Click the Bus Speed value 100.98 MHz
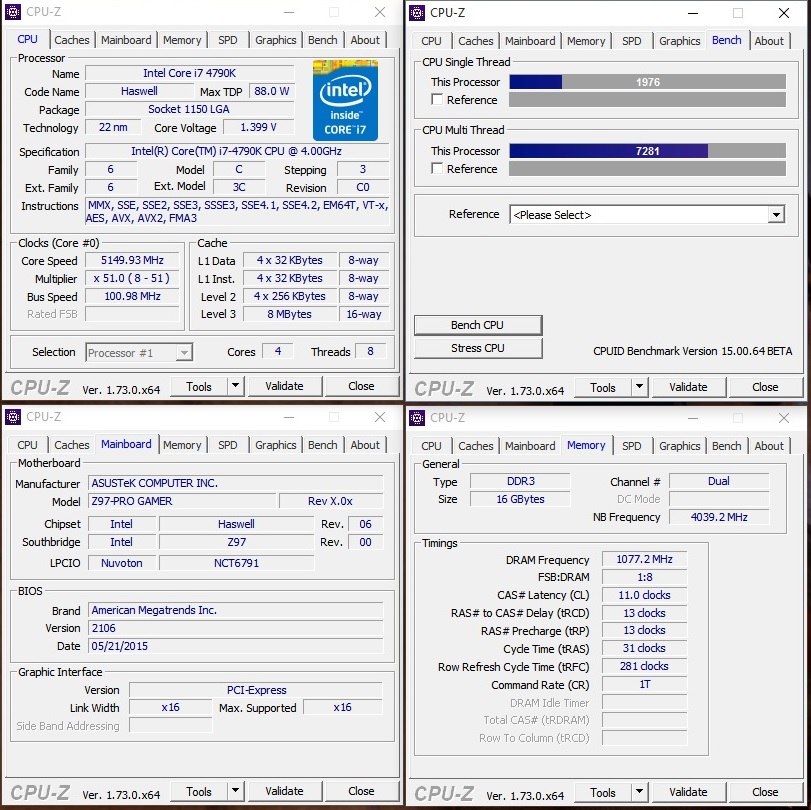This screenshot has width=811, height=810. [x=132, y=296]
